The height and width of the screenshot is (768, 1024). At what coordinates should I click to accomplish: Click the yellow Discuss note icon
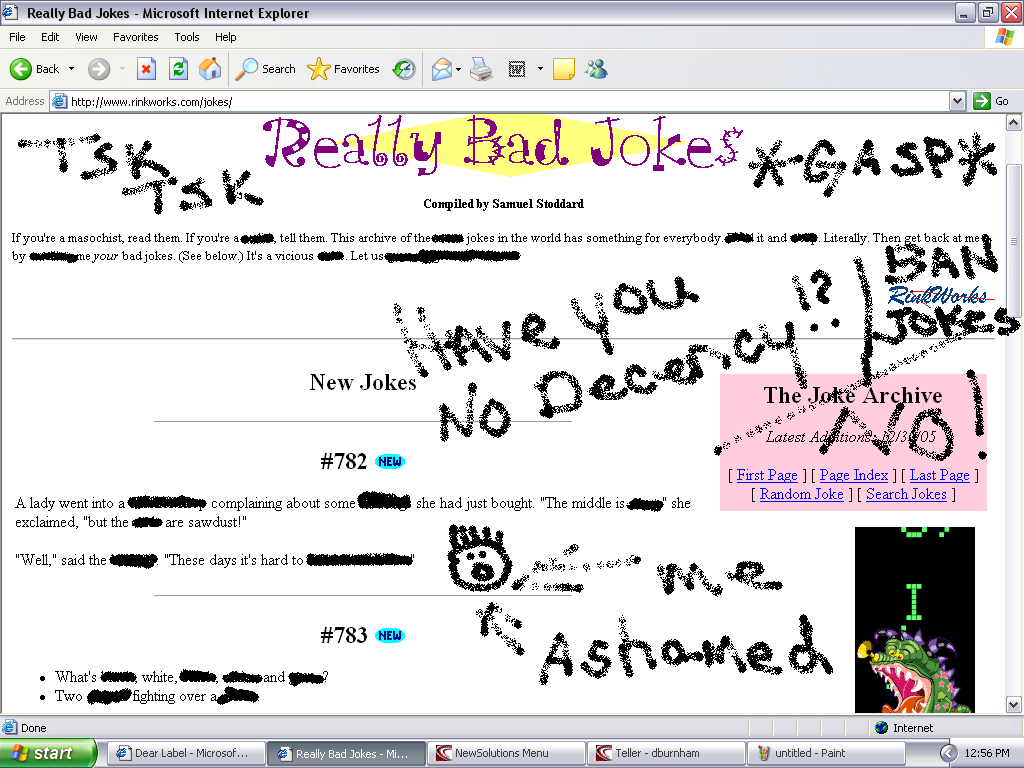point(564,69)
